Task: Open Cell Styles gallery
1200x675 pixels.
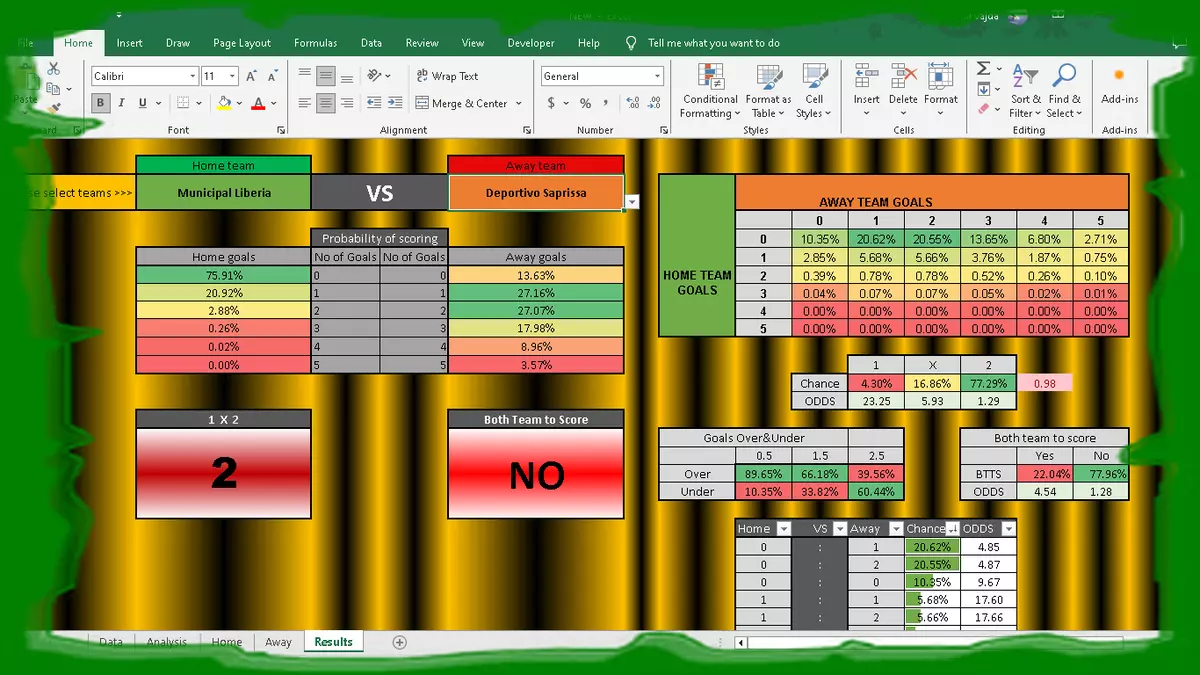Action: [815, 92]
